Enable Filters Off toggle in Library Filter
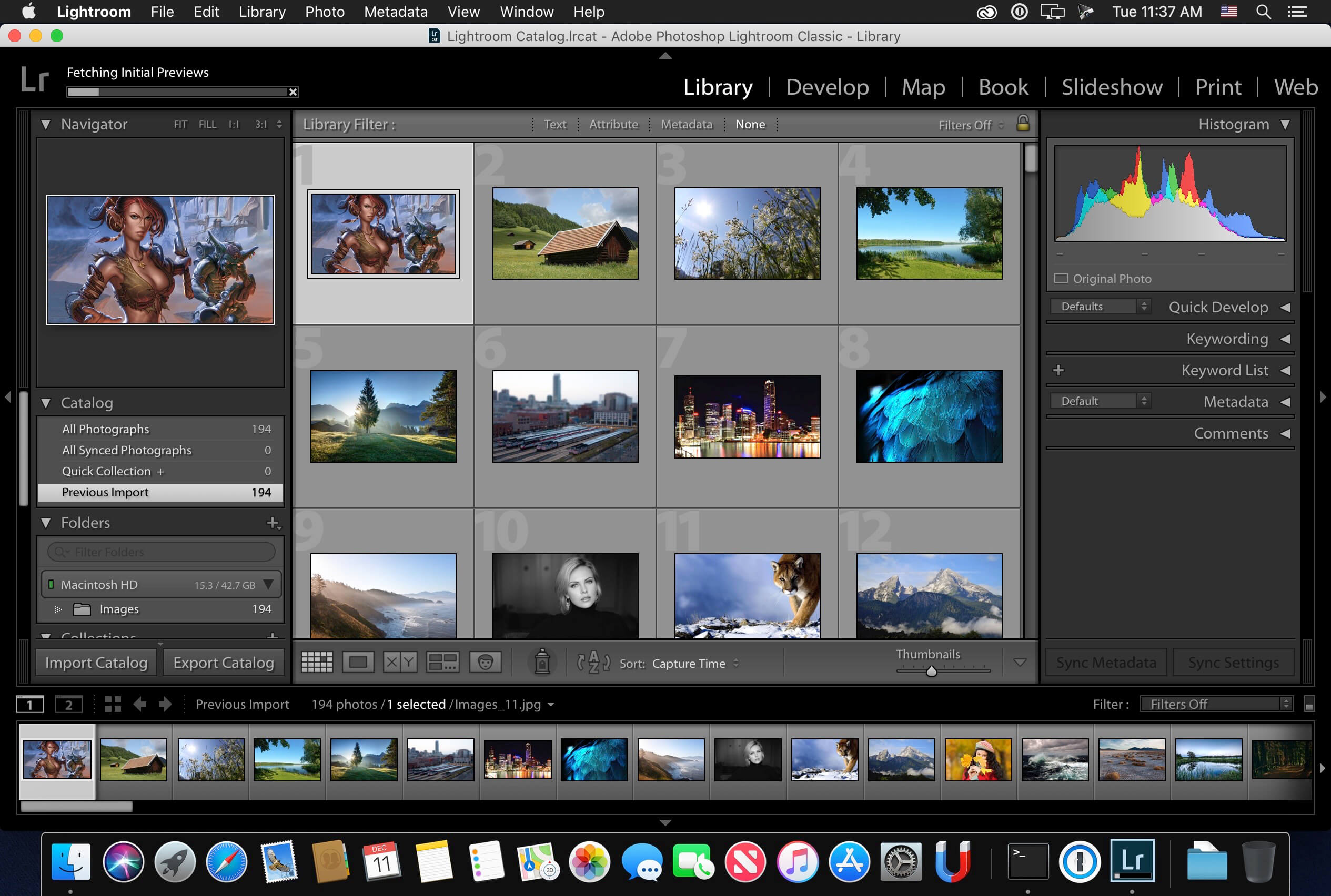Image resolution: width=1331 pixels, height=896 pixels. point(967,124)
